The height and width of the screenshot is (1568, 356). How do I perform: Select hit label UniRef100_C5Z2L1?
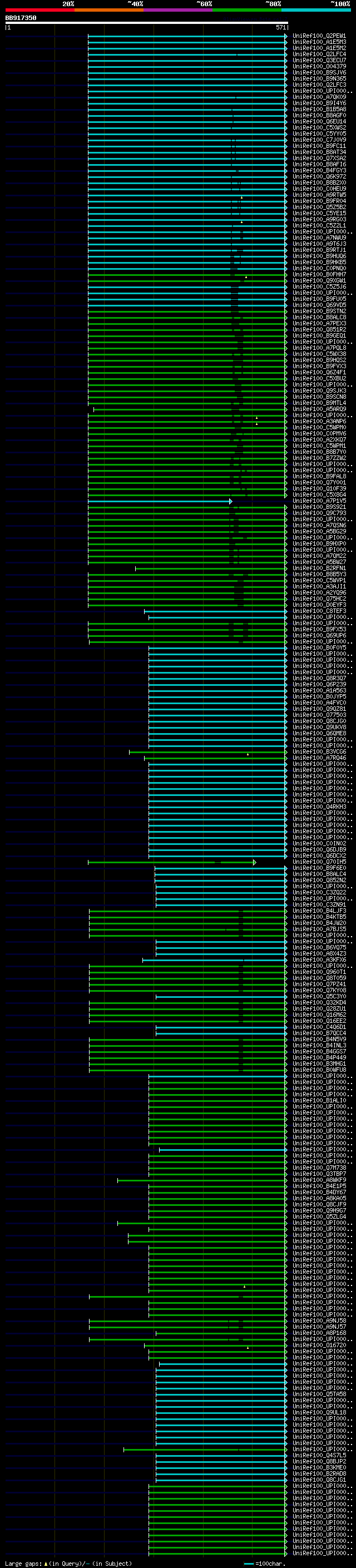click(319, 225)
